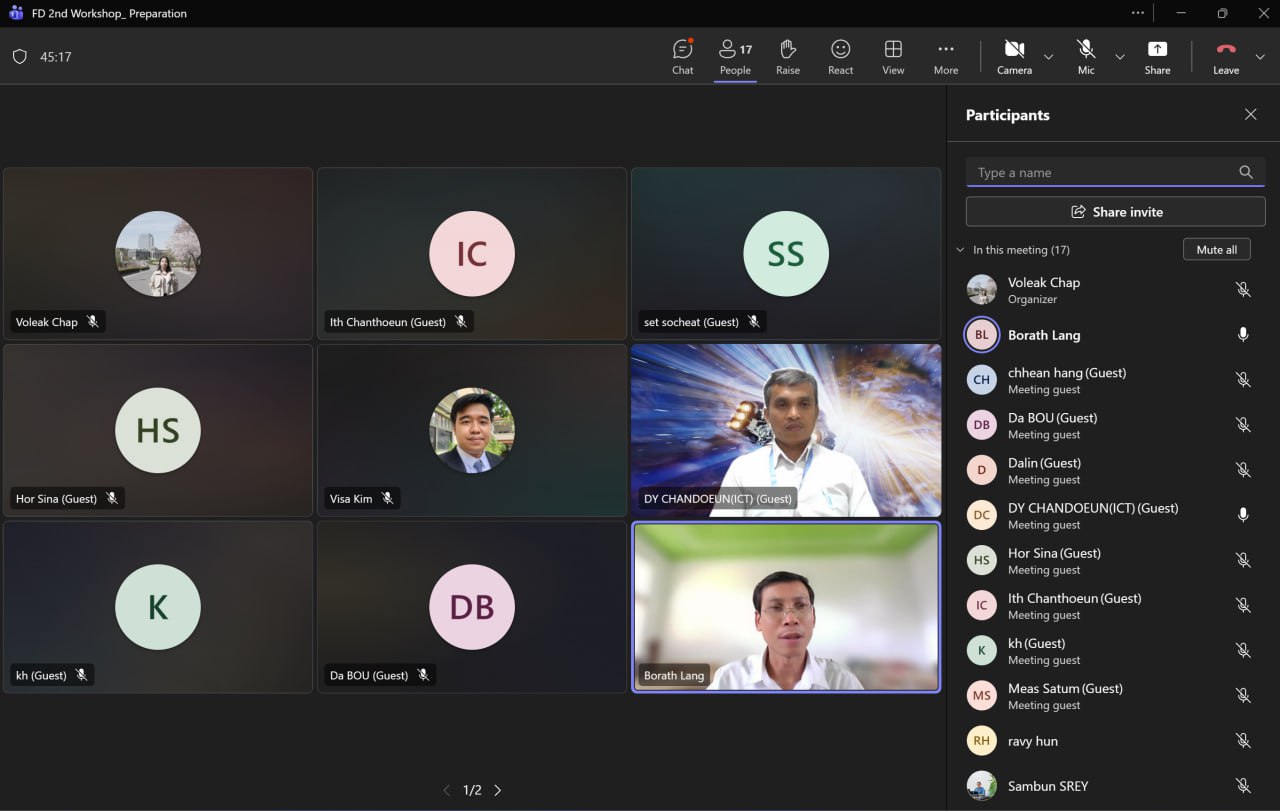Go to next page of video tiles

tap(498, 790)
